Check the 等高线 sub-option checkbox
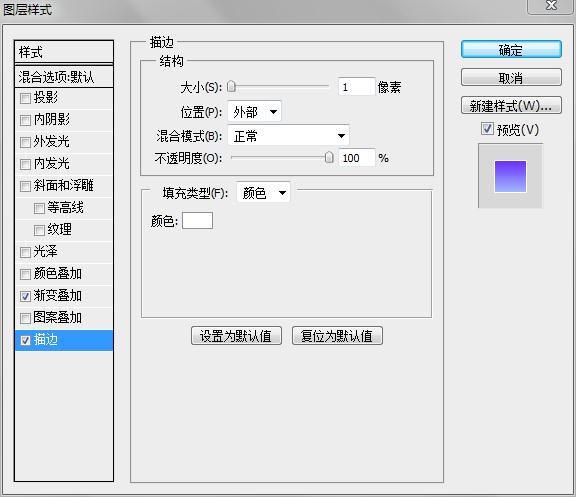Screen dimensions: 576x497 click(39, 208)
